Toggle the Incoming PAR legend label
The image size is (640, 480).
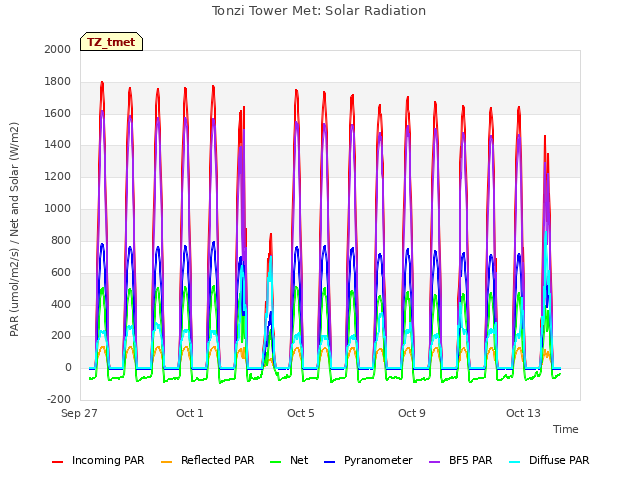click(x=108, y=460)
